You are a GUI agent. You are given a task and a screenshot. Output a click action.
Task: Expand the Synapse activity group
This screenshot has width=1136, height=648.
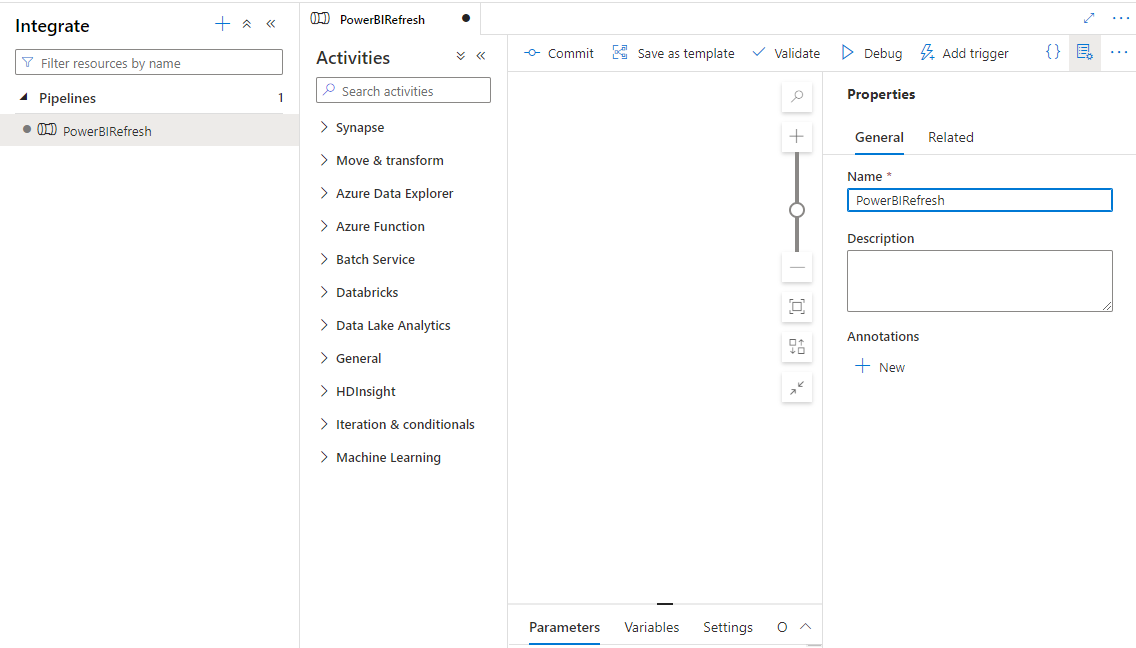point(324,127)
